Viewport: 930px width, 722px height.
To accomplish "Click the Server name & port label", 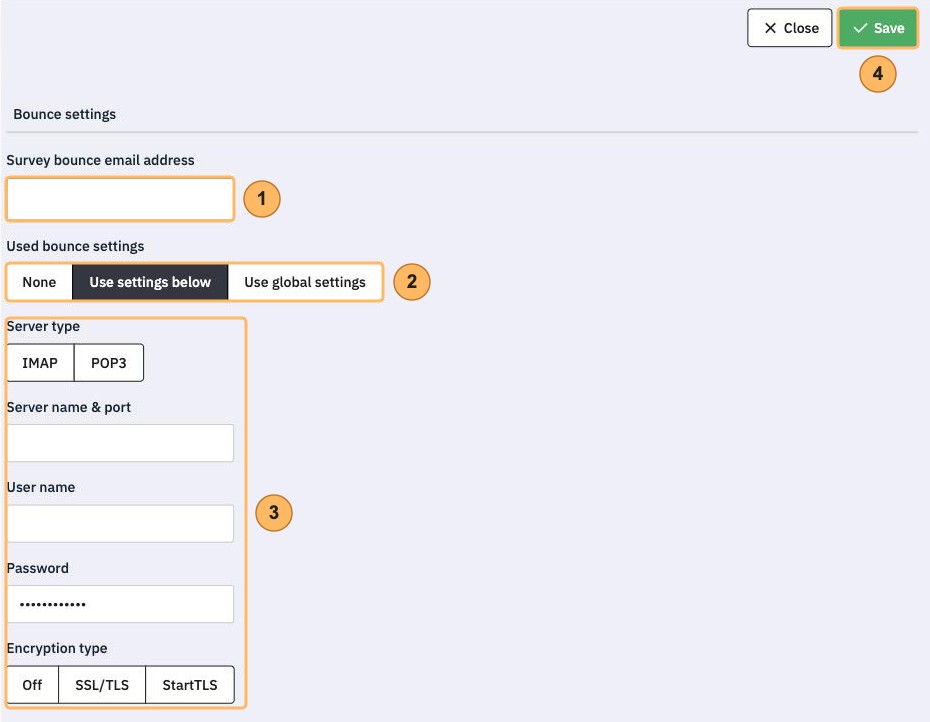I will pos(69,407).
